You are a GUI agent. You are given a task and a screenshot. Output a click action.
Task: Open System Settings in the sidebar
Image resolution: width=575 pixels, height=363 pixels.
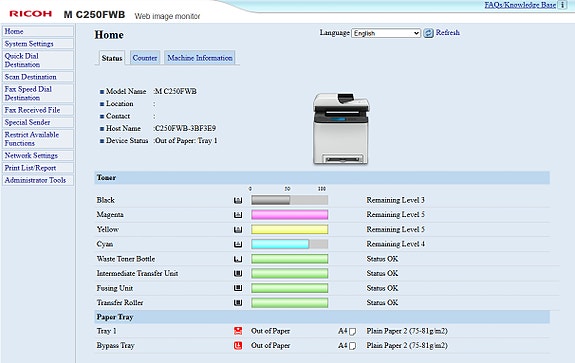(x=38, y=44)
